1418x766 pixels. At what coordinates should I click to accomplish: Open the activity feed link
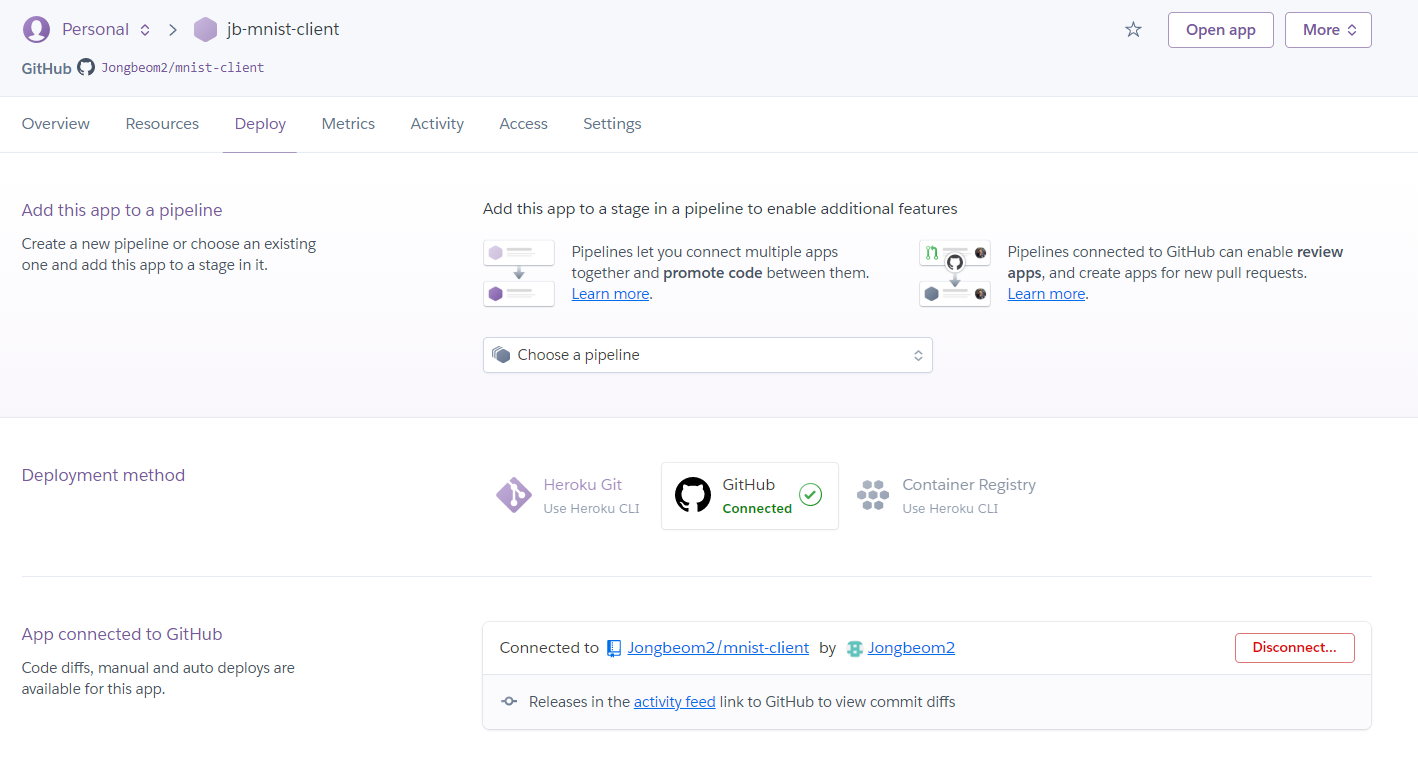tap(675, 702)
